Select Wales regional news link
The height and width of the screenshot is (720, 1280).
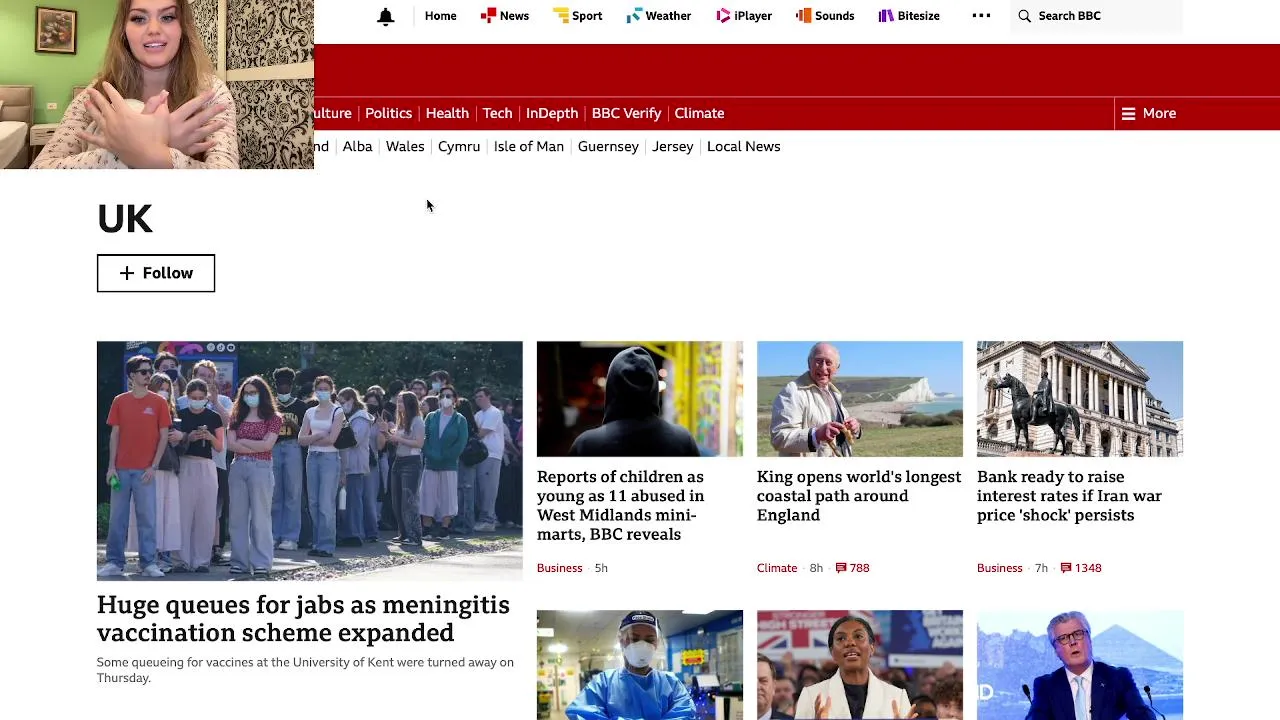coord(405,147)
